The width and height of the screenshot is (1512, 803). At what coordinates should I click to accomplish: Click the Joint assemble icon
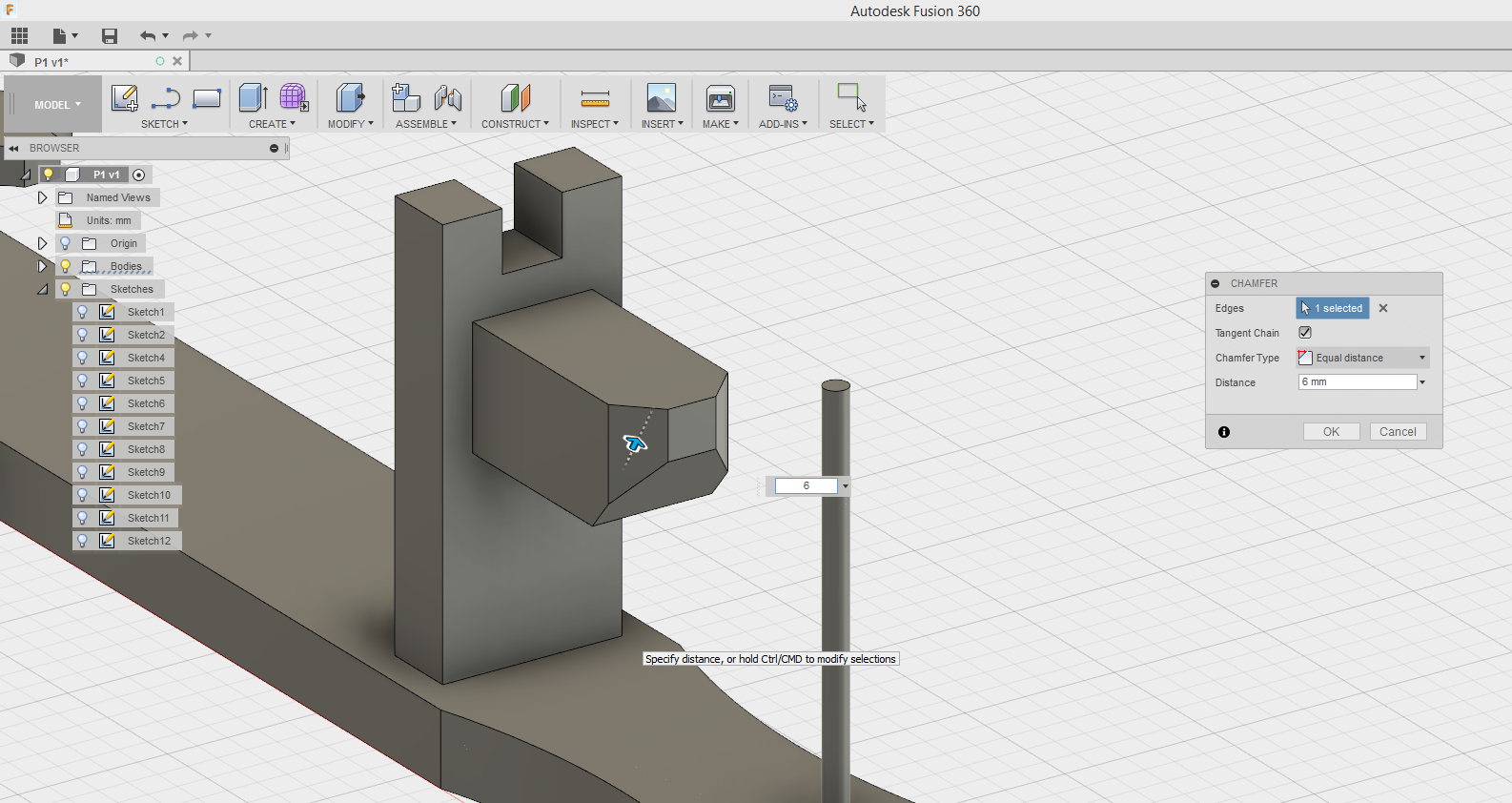click(x=447, y=97)
